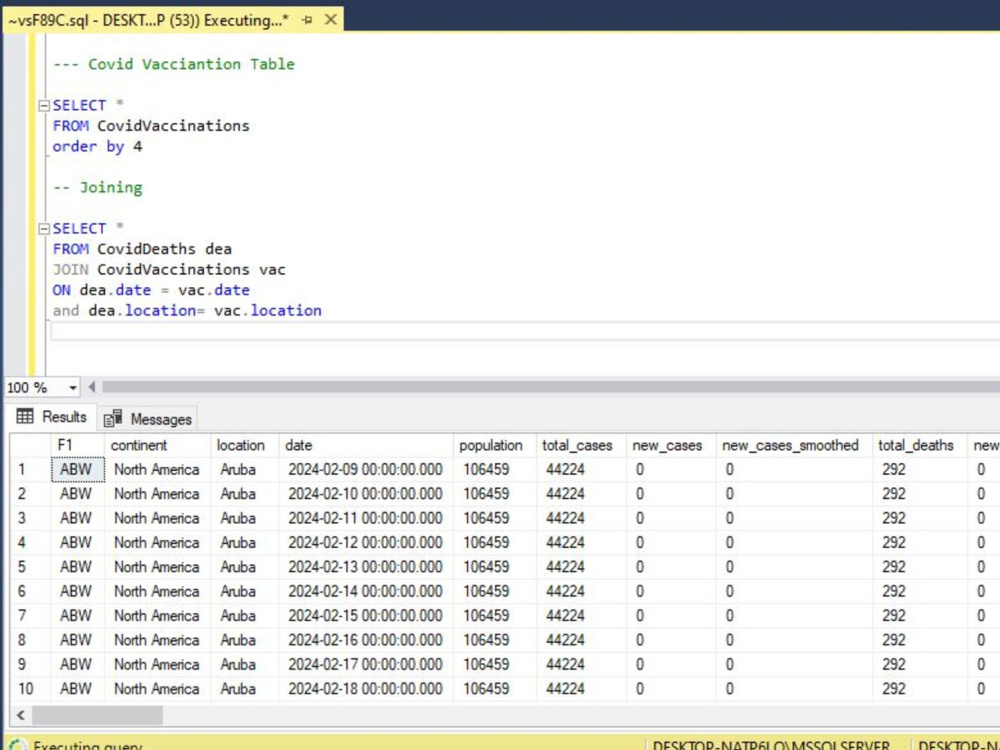Select the 106459 population cell in row 2

pyautogui.click(x=495, y=494)
